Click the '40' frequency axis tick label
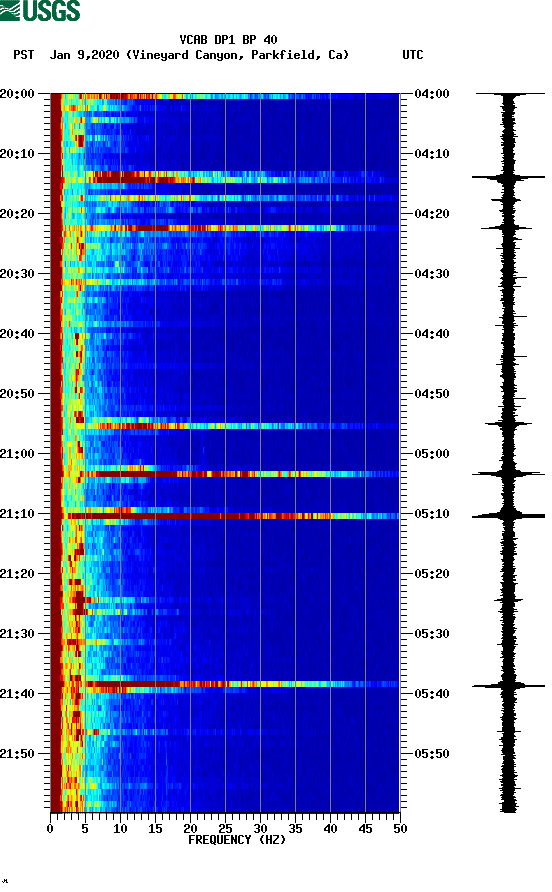This screenshot has width=552, height=892. coord(331,829)
